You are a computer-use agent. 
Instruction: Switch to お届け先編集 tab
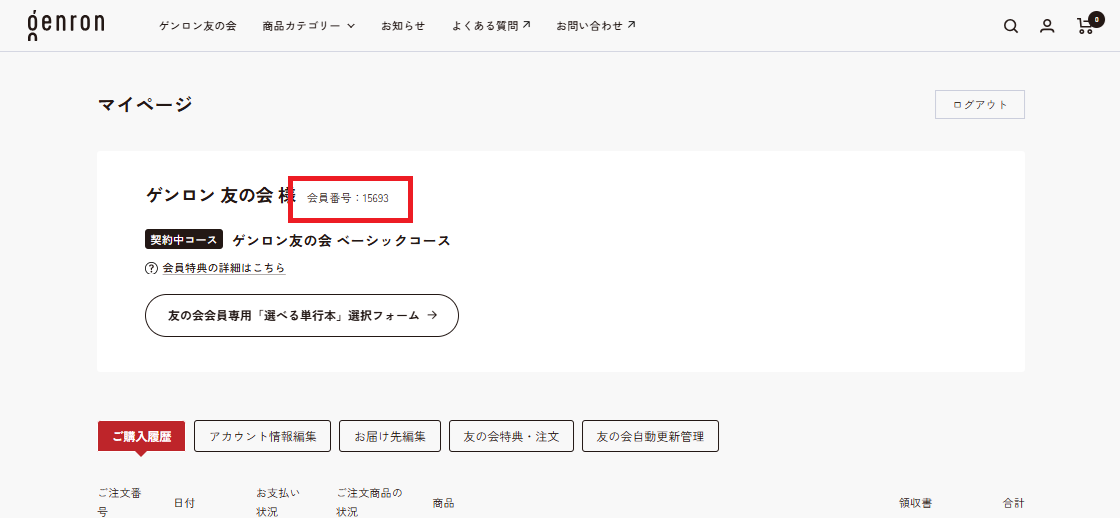(390, 437)
